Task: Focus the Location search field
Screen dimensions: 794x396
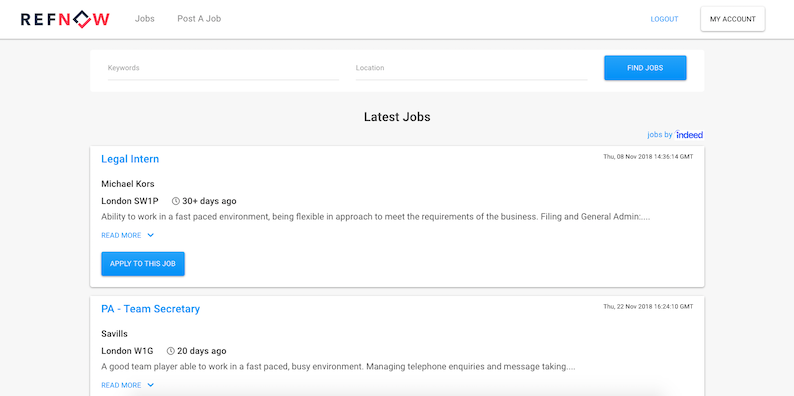Action: [471, 68]
